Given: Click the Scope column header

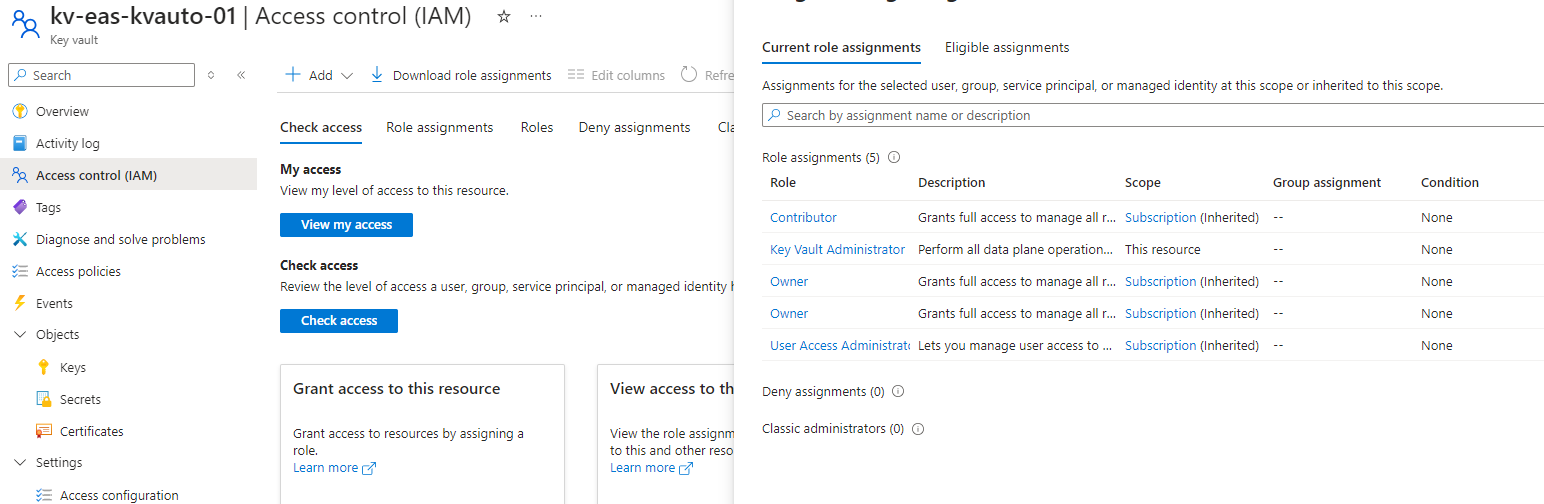Looking at the screenshot, I should click(1143, 183).
